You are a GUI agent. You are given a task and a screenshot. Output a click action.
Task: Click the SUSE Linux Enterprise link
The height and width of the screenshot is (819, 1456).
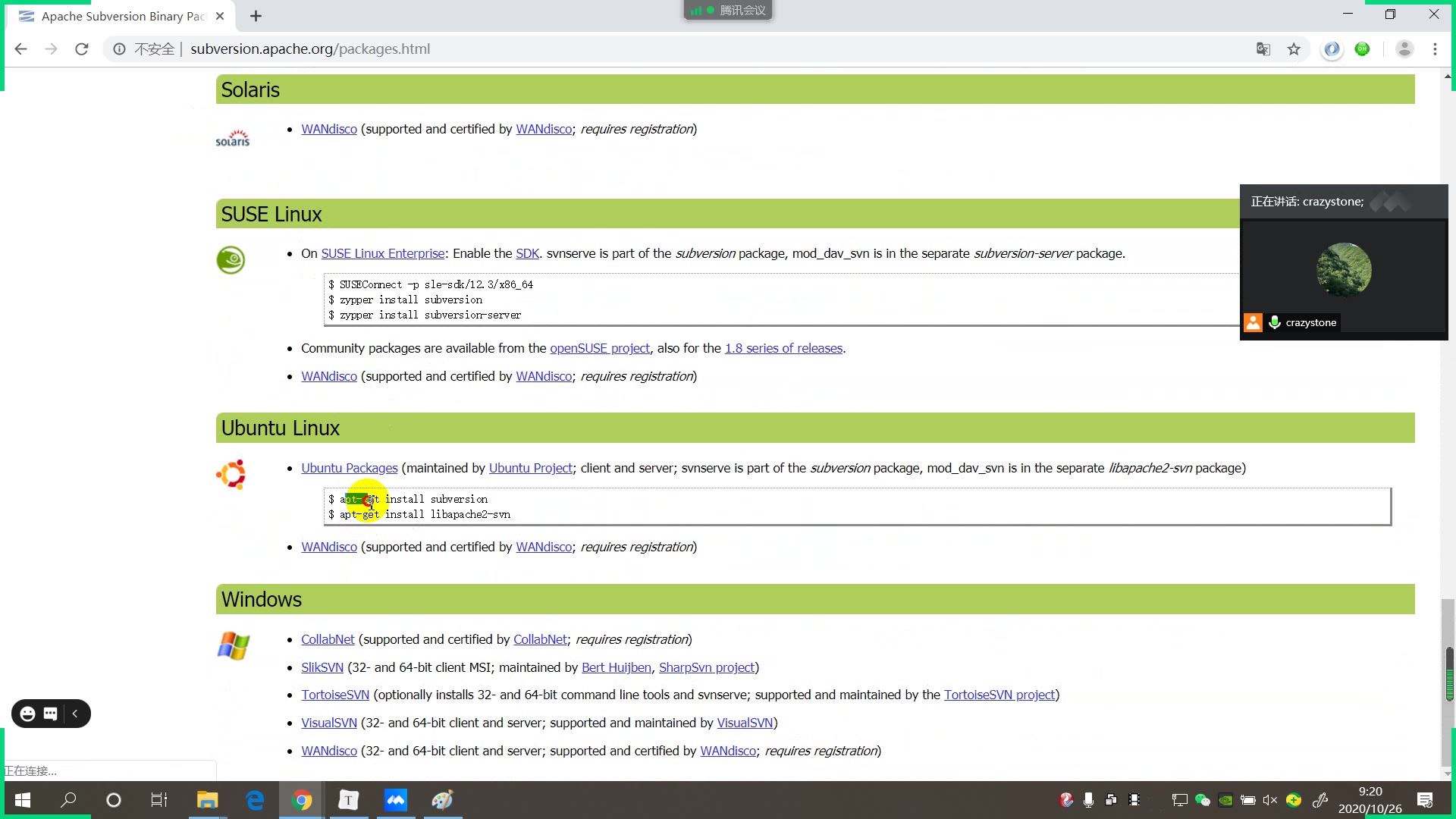(382, 253)
